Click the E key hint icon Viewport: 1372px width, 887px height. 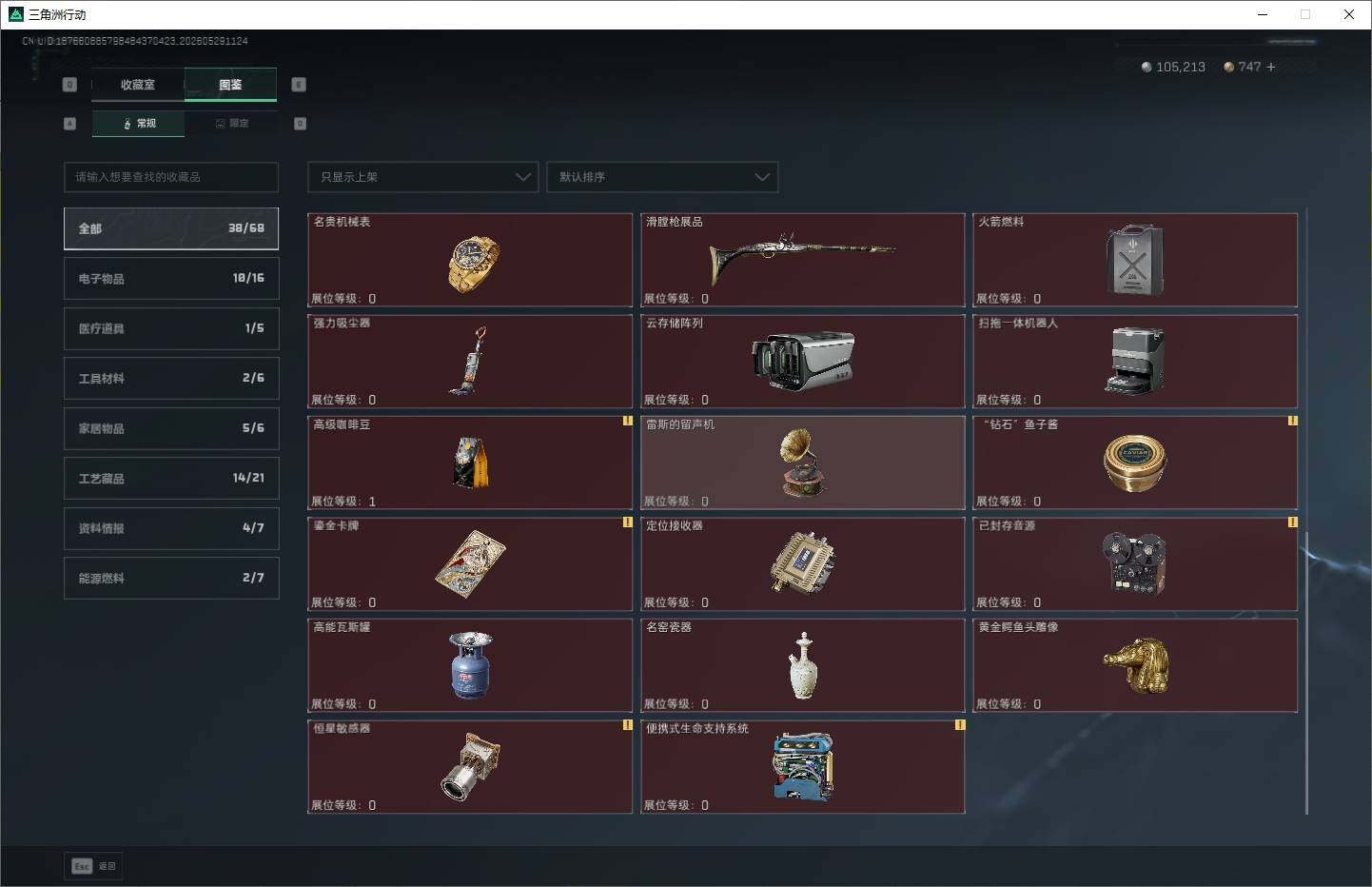point(299,85)
